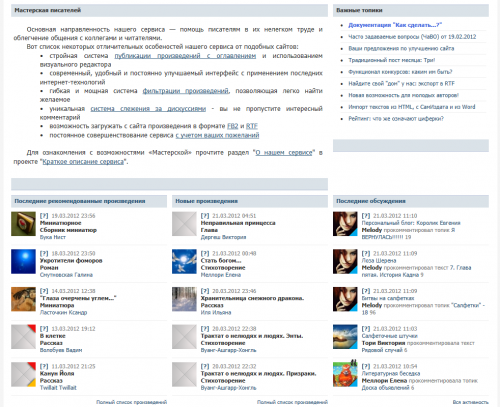
Task: Follow the фильтрации произведений link
Action: point(186,91)
